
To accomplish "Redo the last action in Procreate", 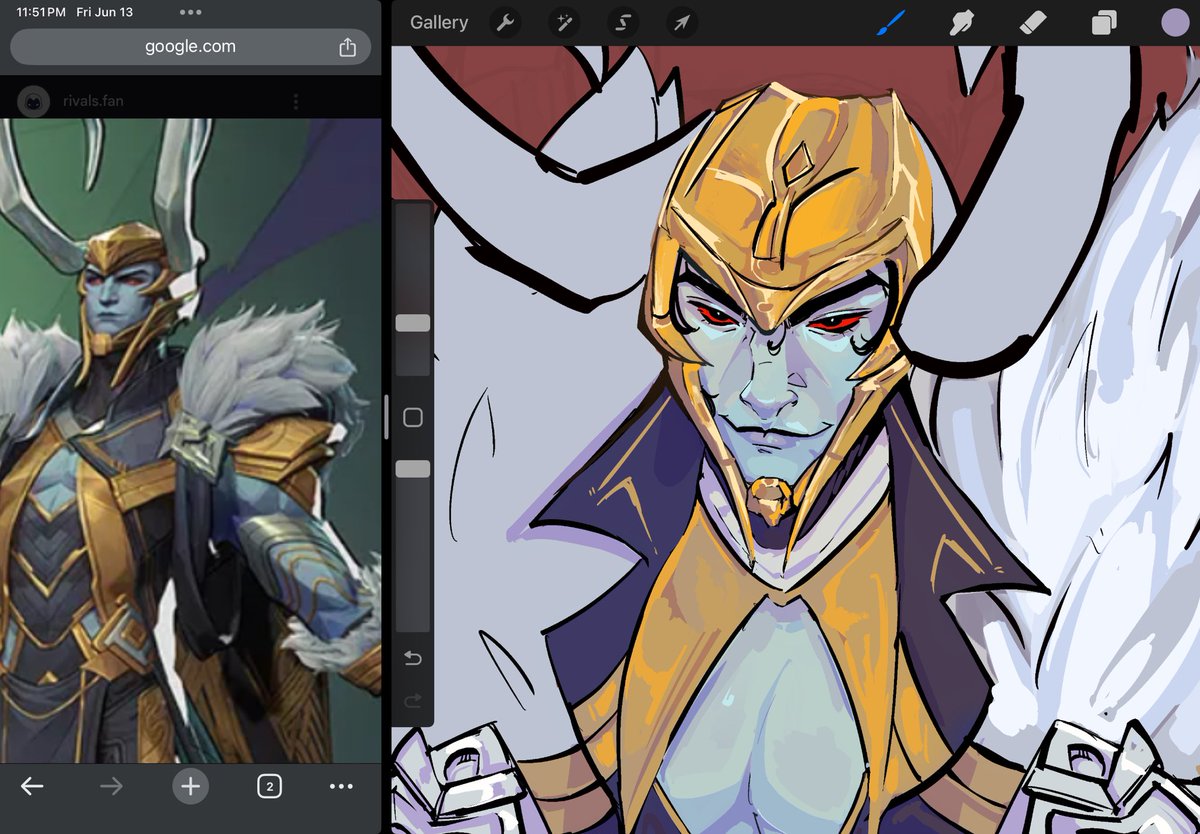I will pos(413,702).
